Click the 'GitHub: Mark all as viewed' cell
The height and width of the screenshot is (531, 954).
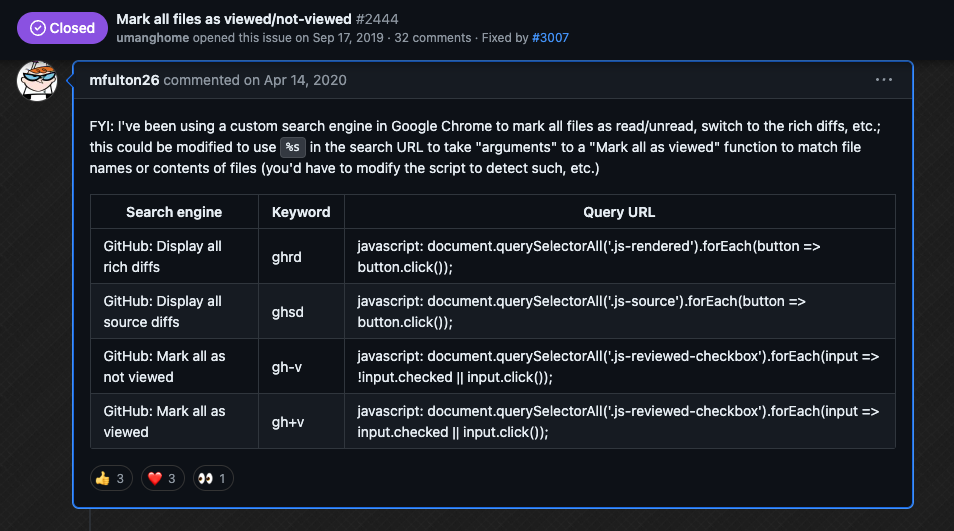pyautogui.click(x=174, y=421)
